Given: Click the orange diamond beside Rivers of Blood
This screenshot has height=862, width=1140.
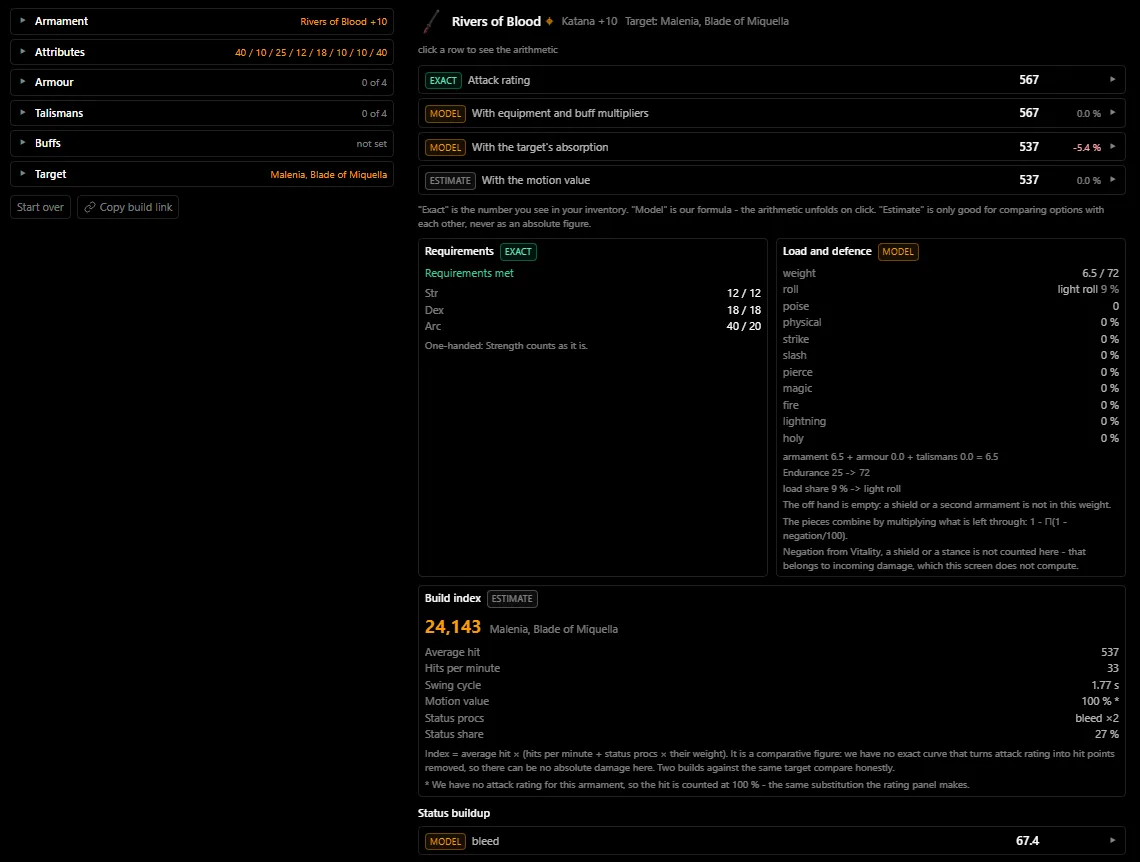Looking at the screenshot, I should point(550,22).
